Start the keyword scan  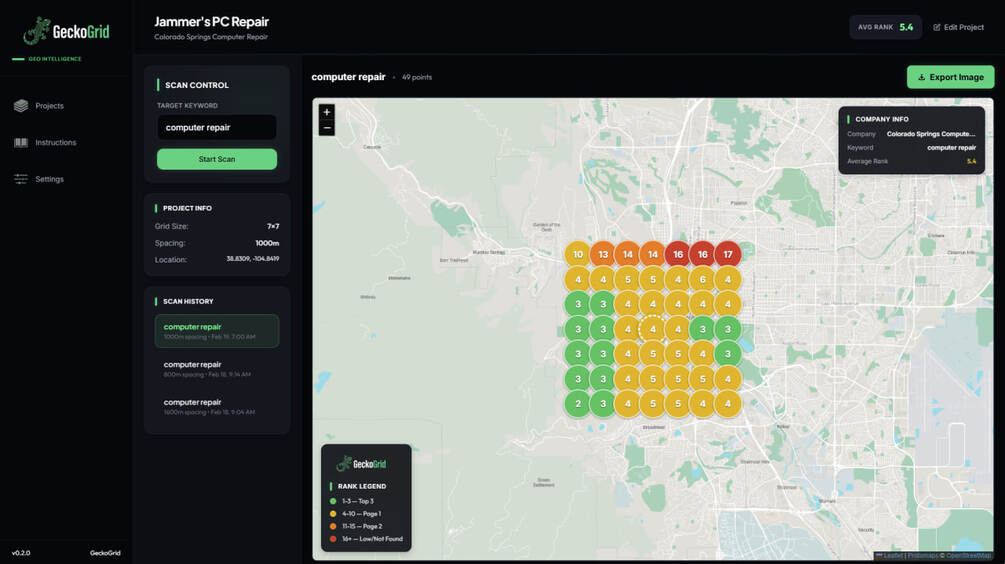[217, 159]
